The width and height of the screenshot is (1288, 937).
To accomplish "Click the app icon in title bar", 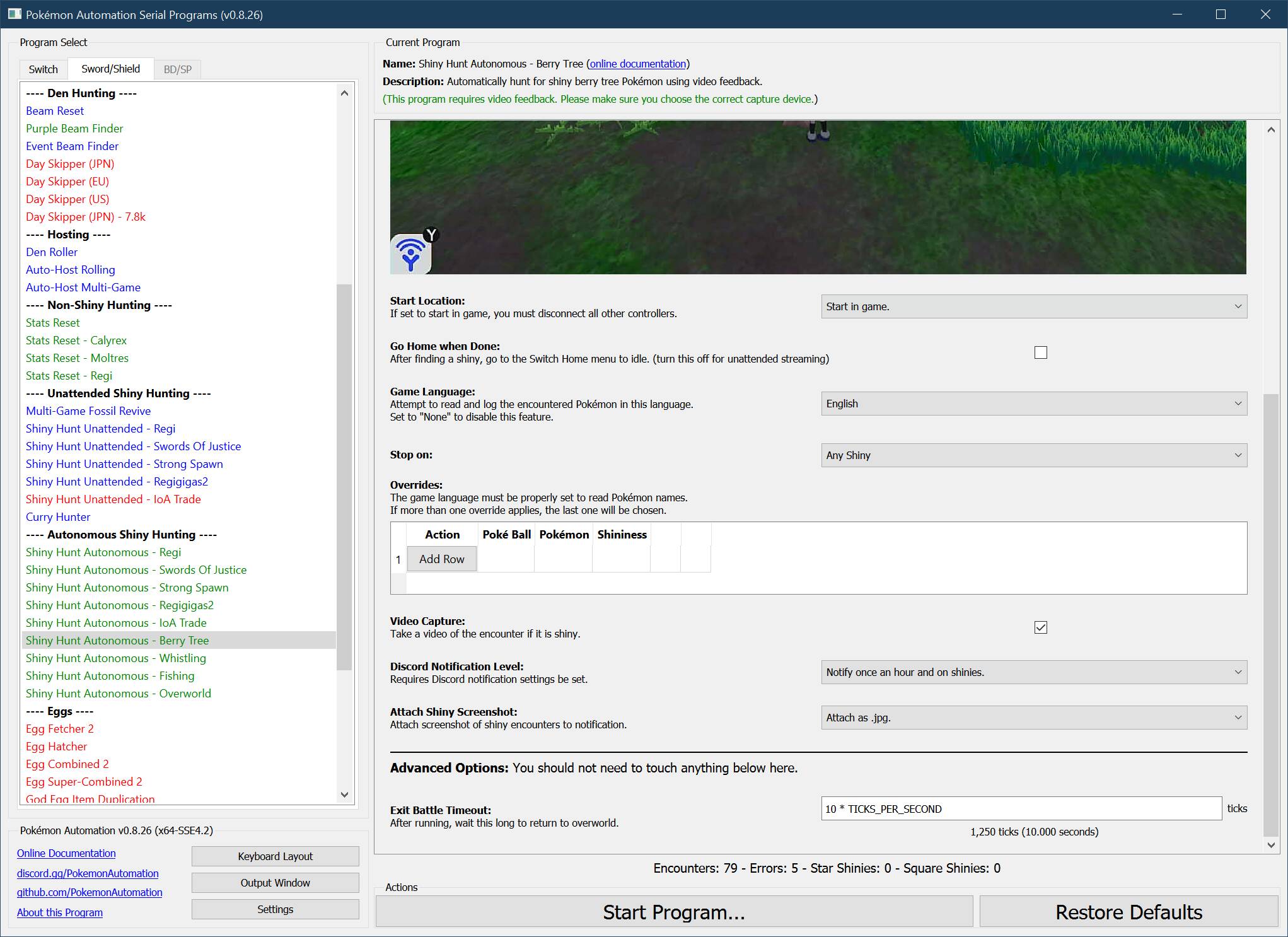I will pyautogui.click(x=14, y=14).
